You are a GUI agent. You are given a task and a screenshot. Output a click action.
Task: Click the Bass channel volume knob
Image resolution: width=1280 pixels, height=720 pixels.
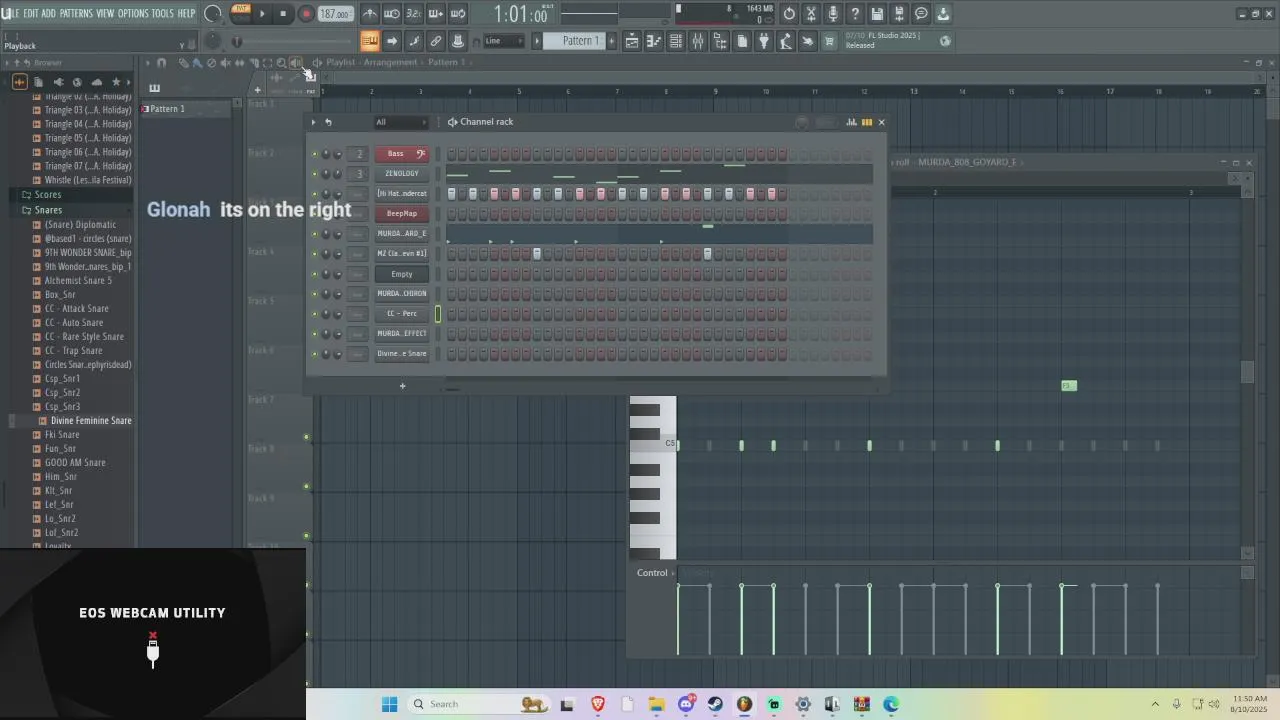[x=337, y=154]
